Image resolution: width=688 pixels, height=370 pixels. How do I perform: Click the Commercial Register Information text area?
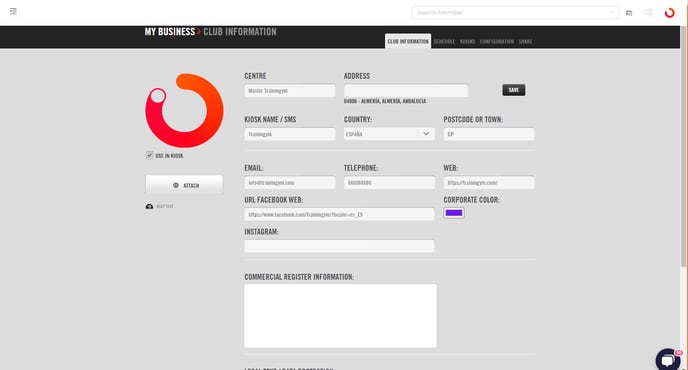click(x=340, y=316)
